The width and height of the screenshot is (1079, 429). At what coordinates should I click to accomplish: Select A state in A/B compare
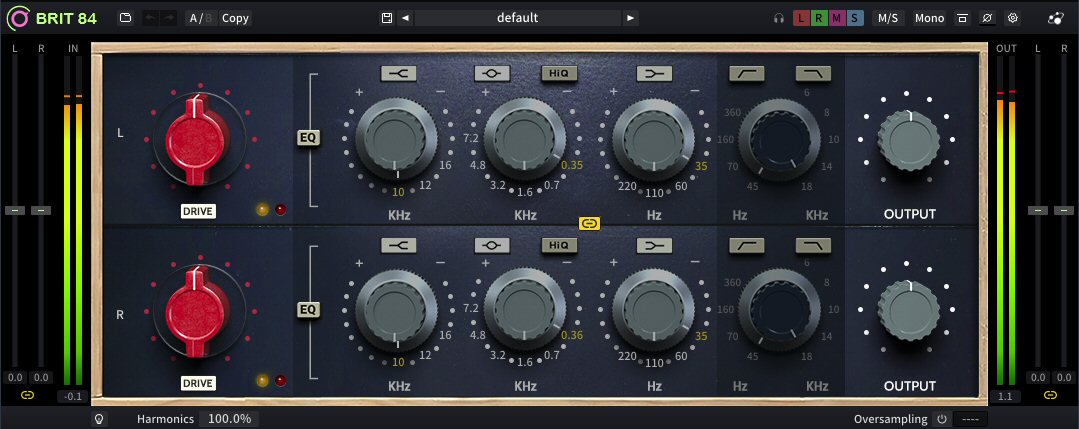pyautogui.click(x=193, y=18)
